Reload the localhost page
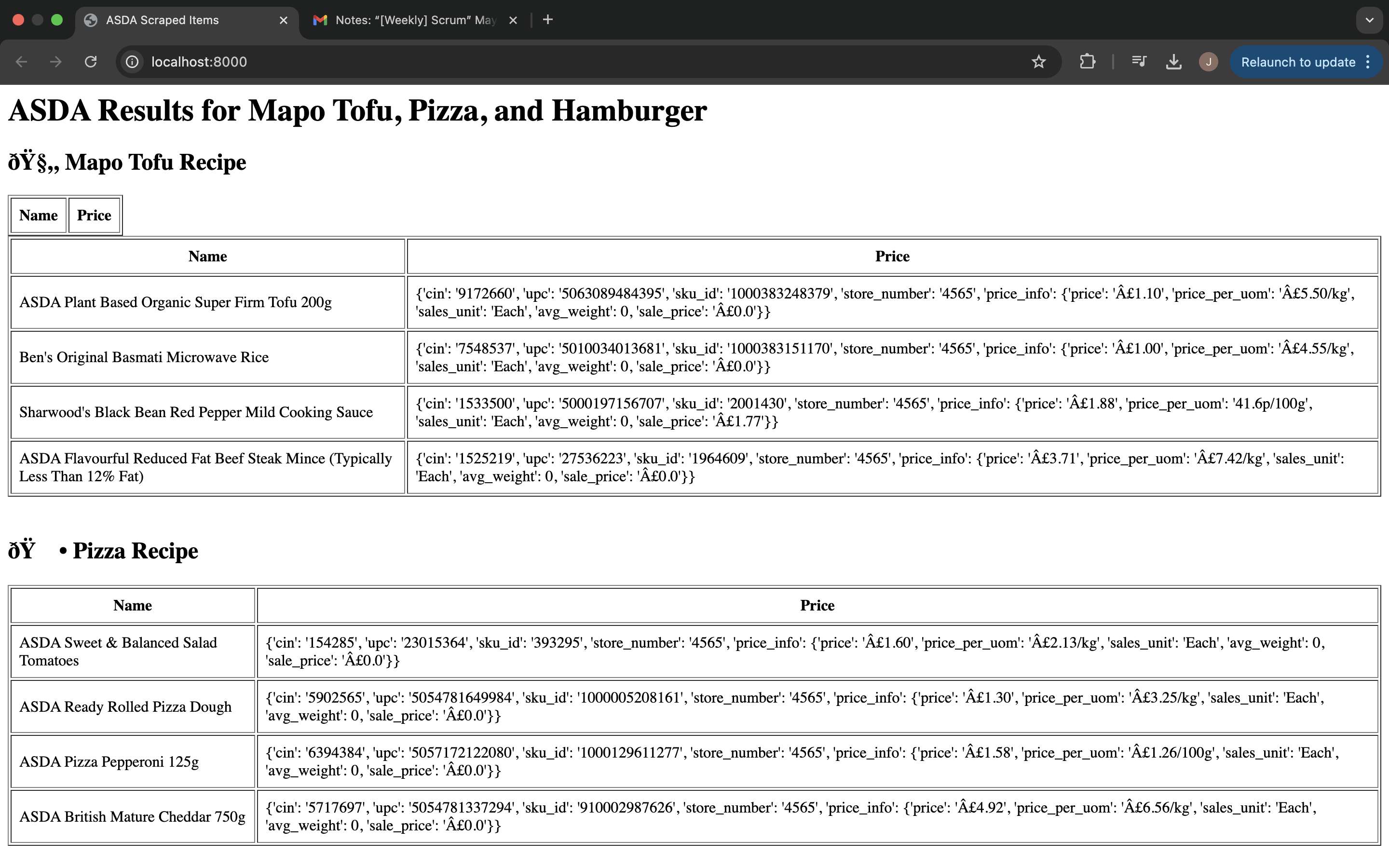The width and height of the screenshot is (1389, 868). pos(91,62)
